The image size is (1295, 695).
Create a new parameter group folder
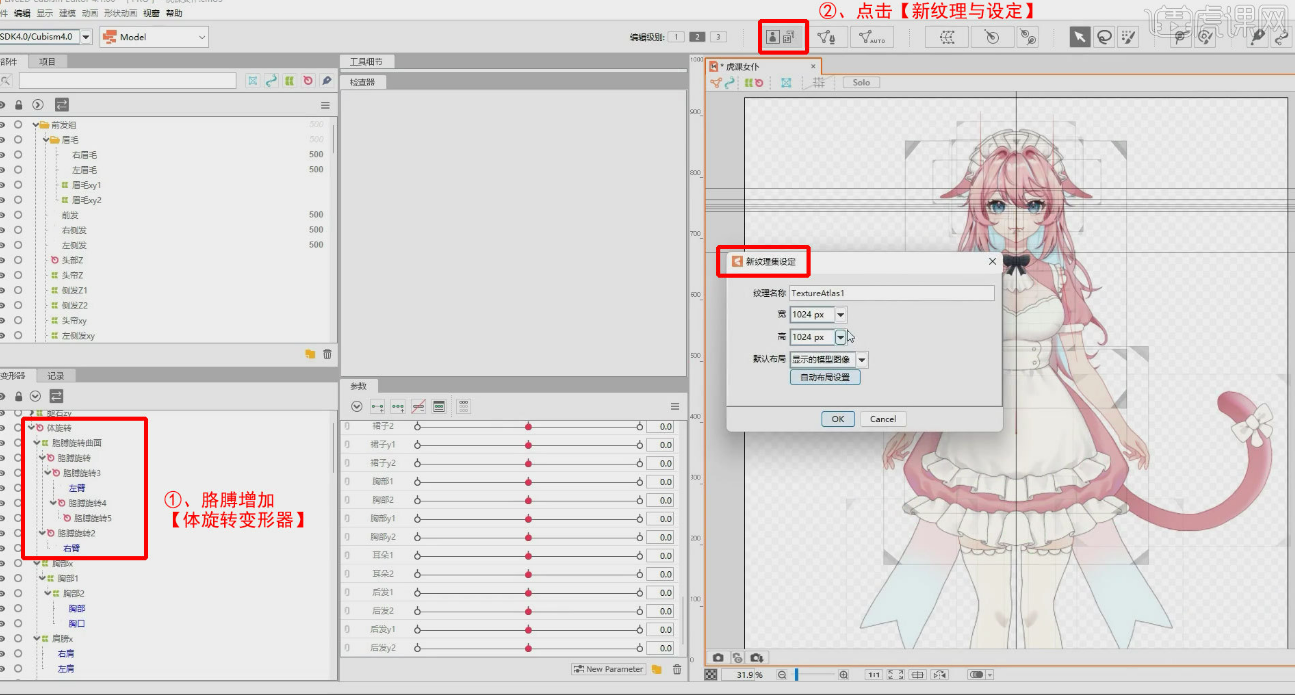(657, 669)
